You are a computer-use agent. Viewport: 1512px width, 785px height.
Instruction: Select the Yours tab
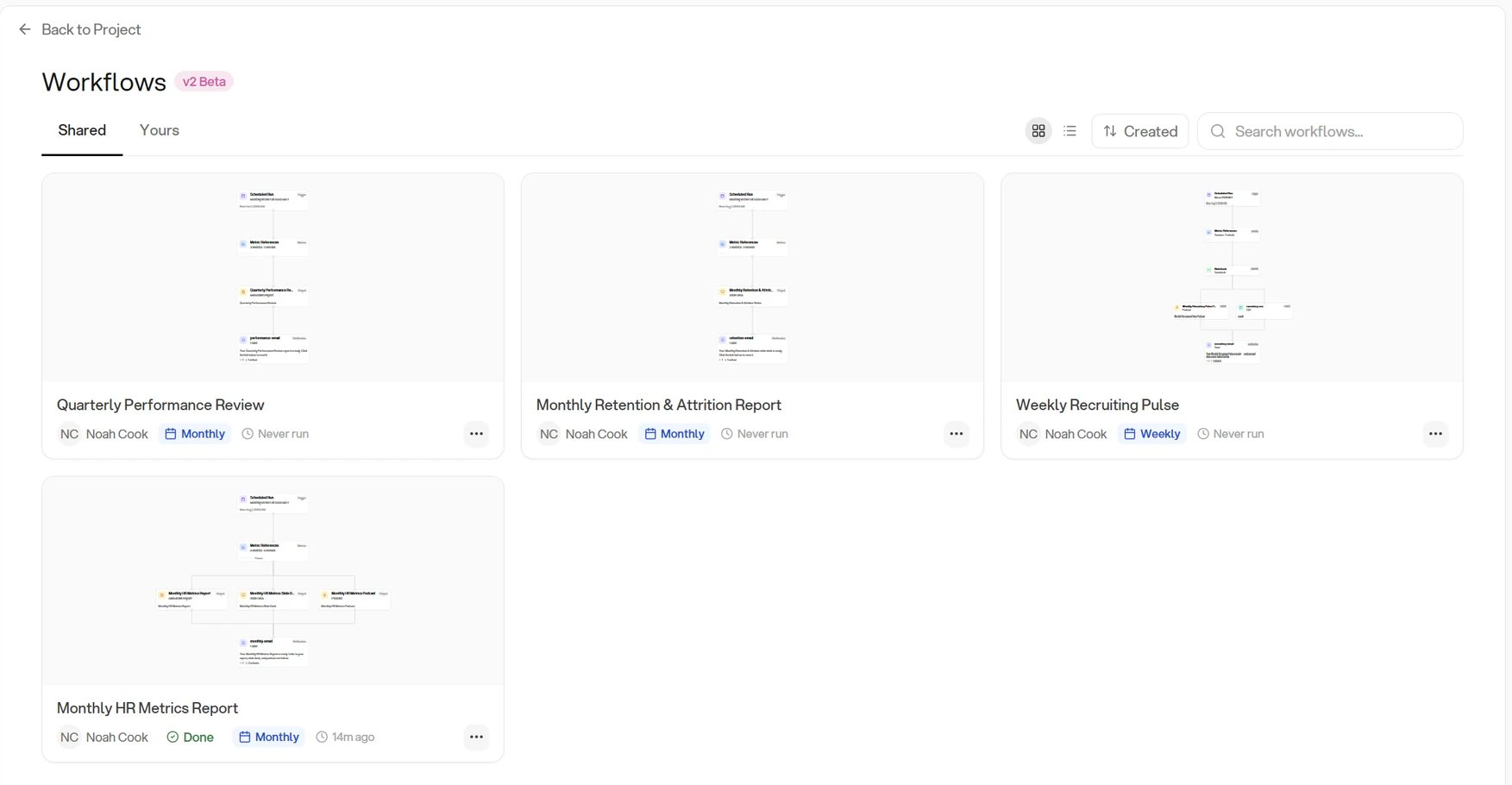[x=160, y=130]
